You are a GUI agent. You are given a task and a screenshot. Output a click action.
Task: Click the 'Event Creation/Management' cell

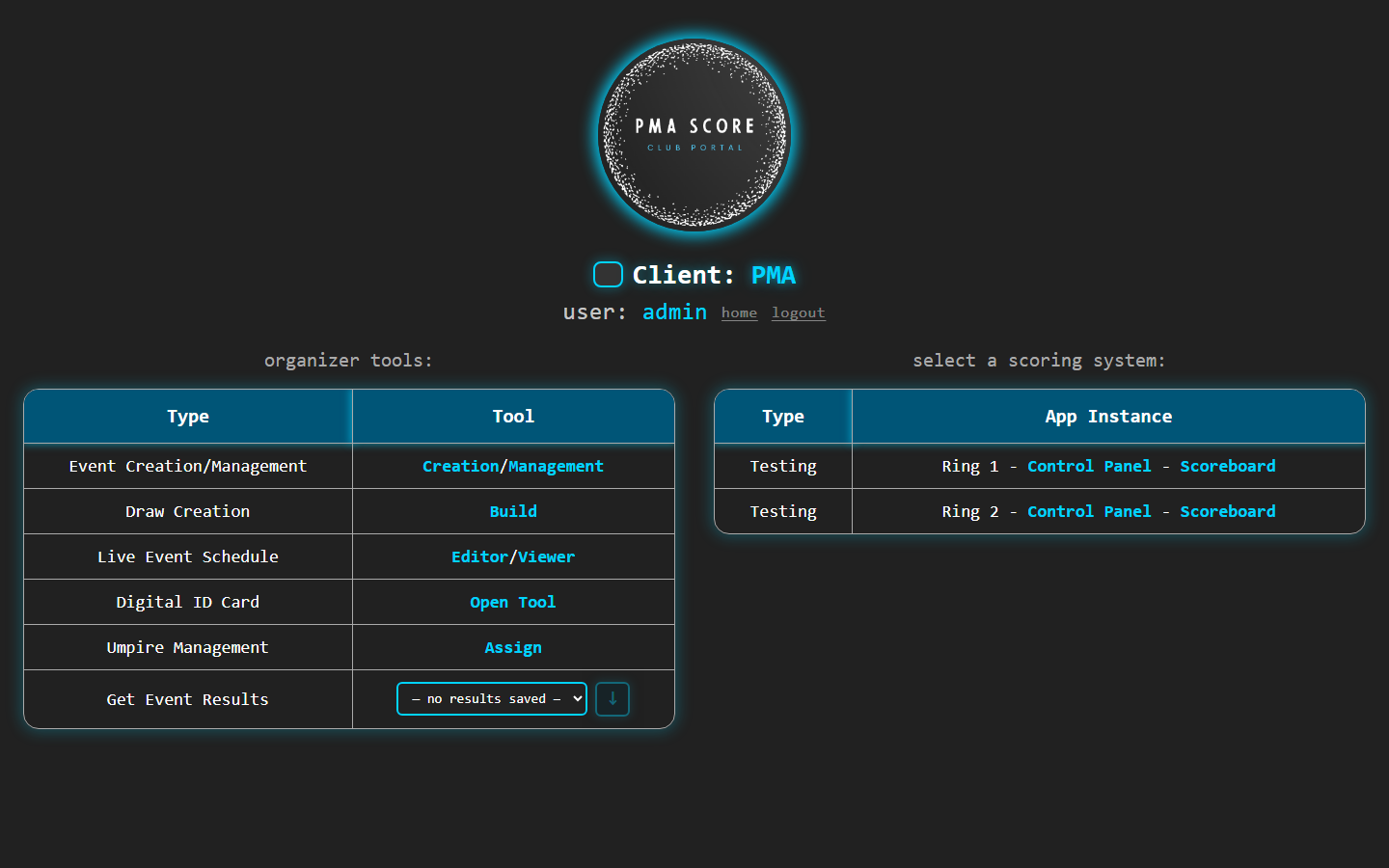coord(188,467)
